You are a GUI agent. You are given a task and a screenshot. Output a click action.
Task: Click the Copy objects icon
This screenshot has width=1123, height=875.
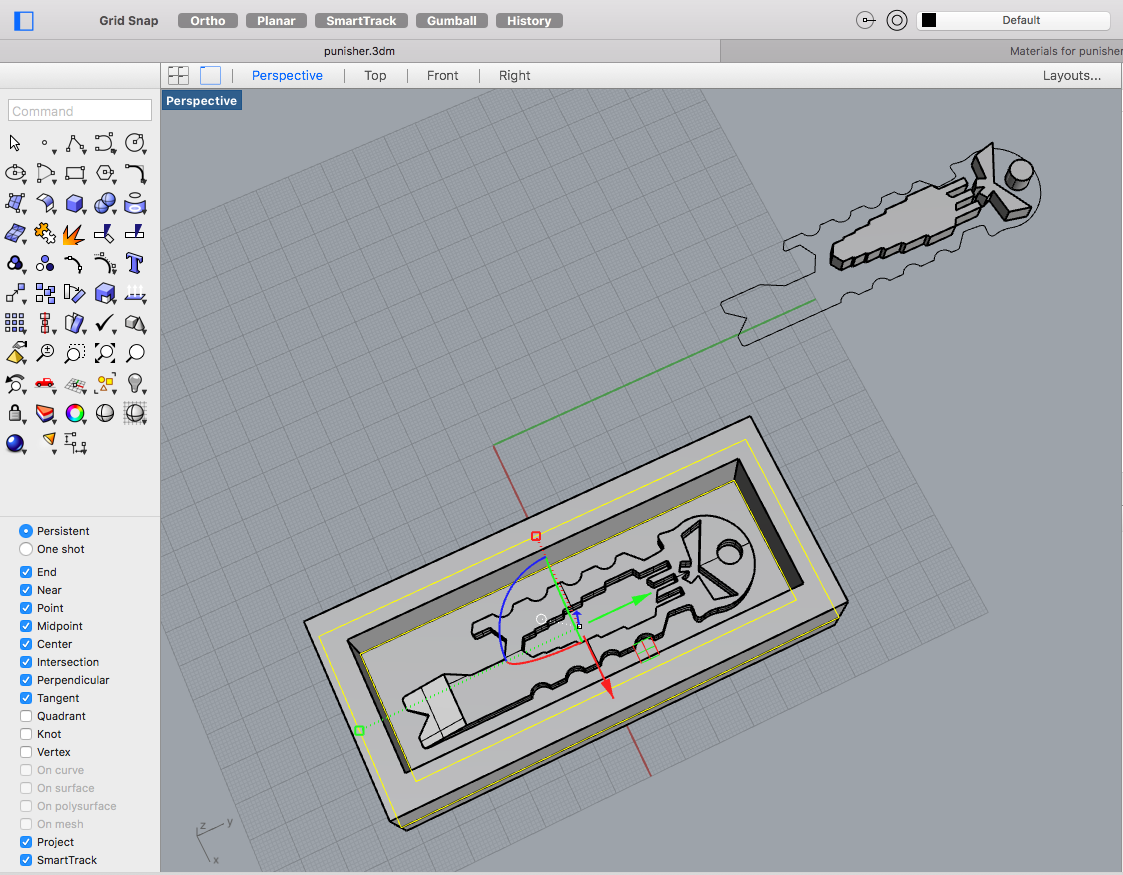point(45,294)
